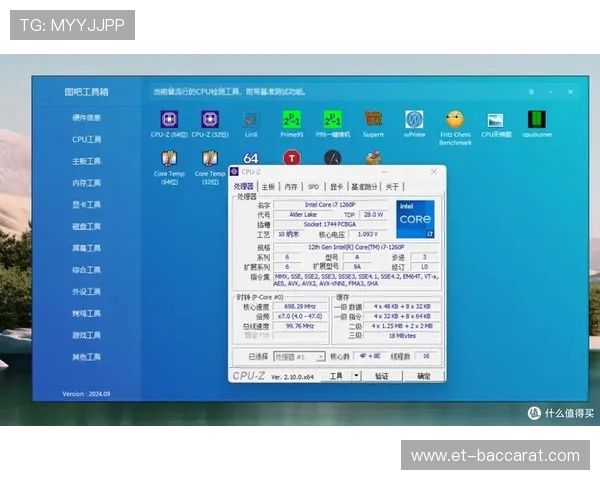The width and height of the screenshot is (600, 480).
Task: Open the 硬件信息 sidebar category
Action: [x=86, y=118]
